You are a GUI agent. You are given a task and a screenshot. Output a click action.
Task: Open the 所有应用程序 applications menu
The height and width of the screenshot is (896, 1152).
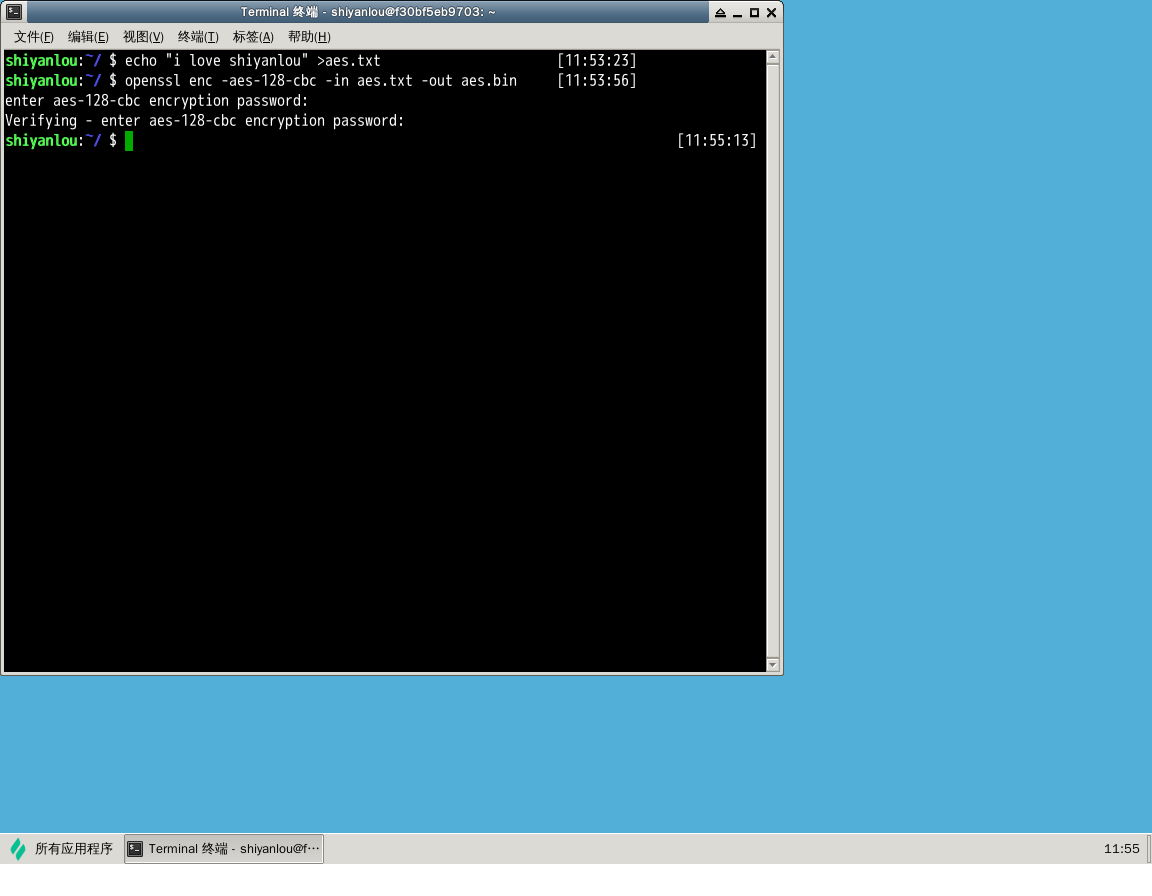(x=62, y=849)
